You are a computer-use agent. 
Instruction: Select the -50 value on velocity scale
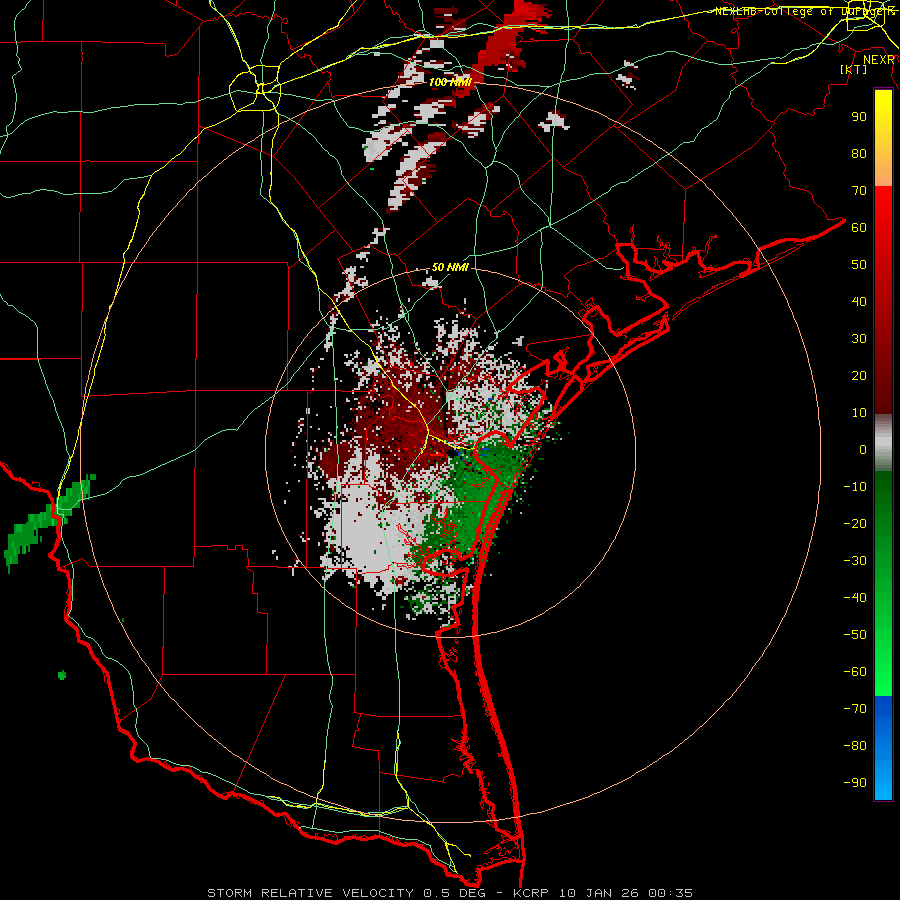coord(855,635)
